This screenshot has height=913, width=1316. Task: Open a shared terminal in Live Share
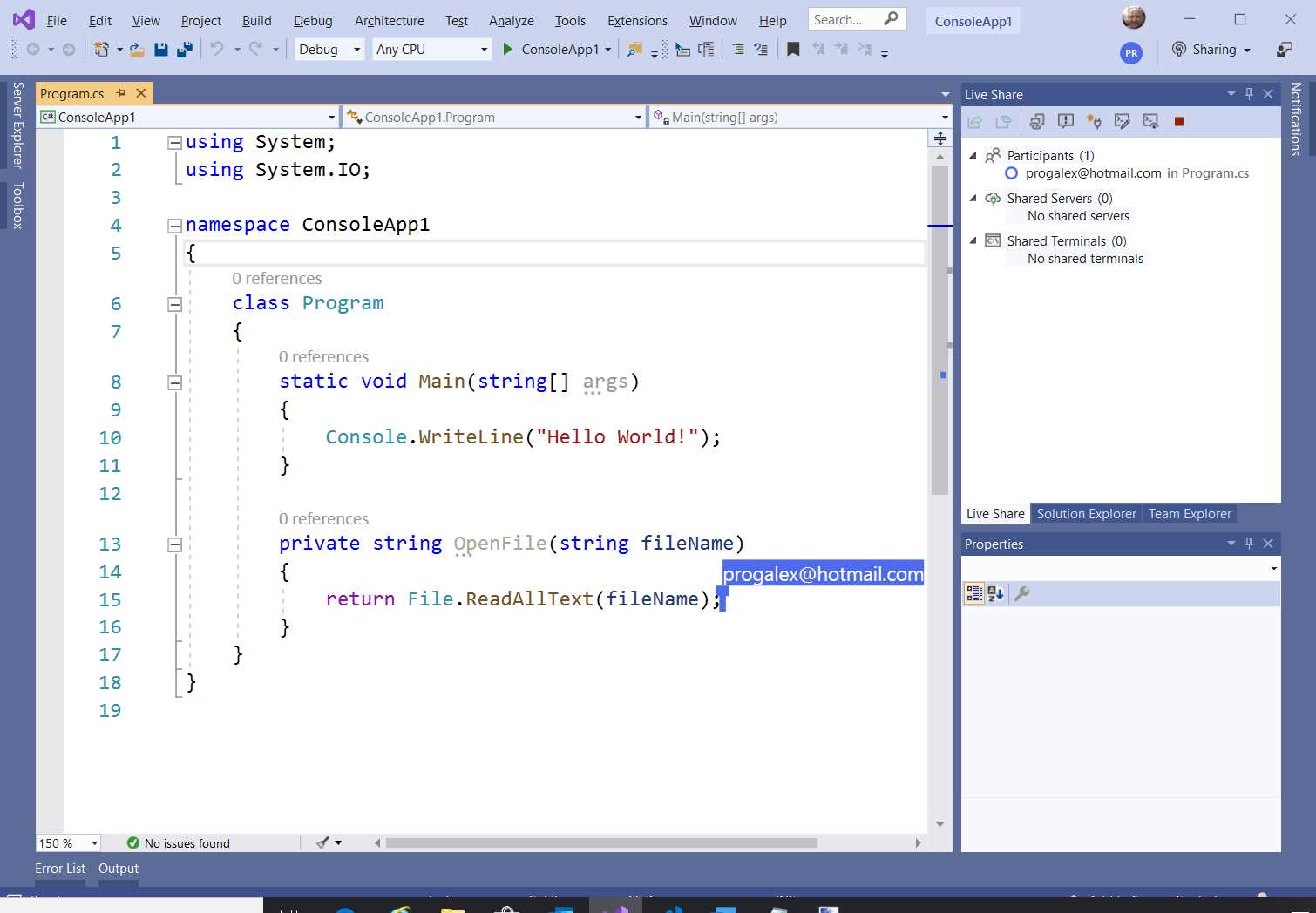[1123, 121]
